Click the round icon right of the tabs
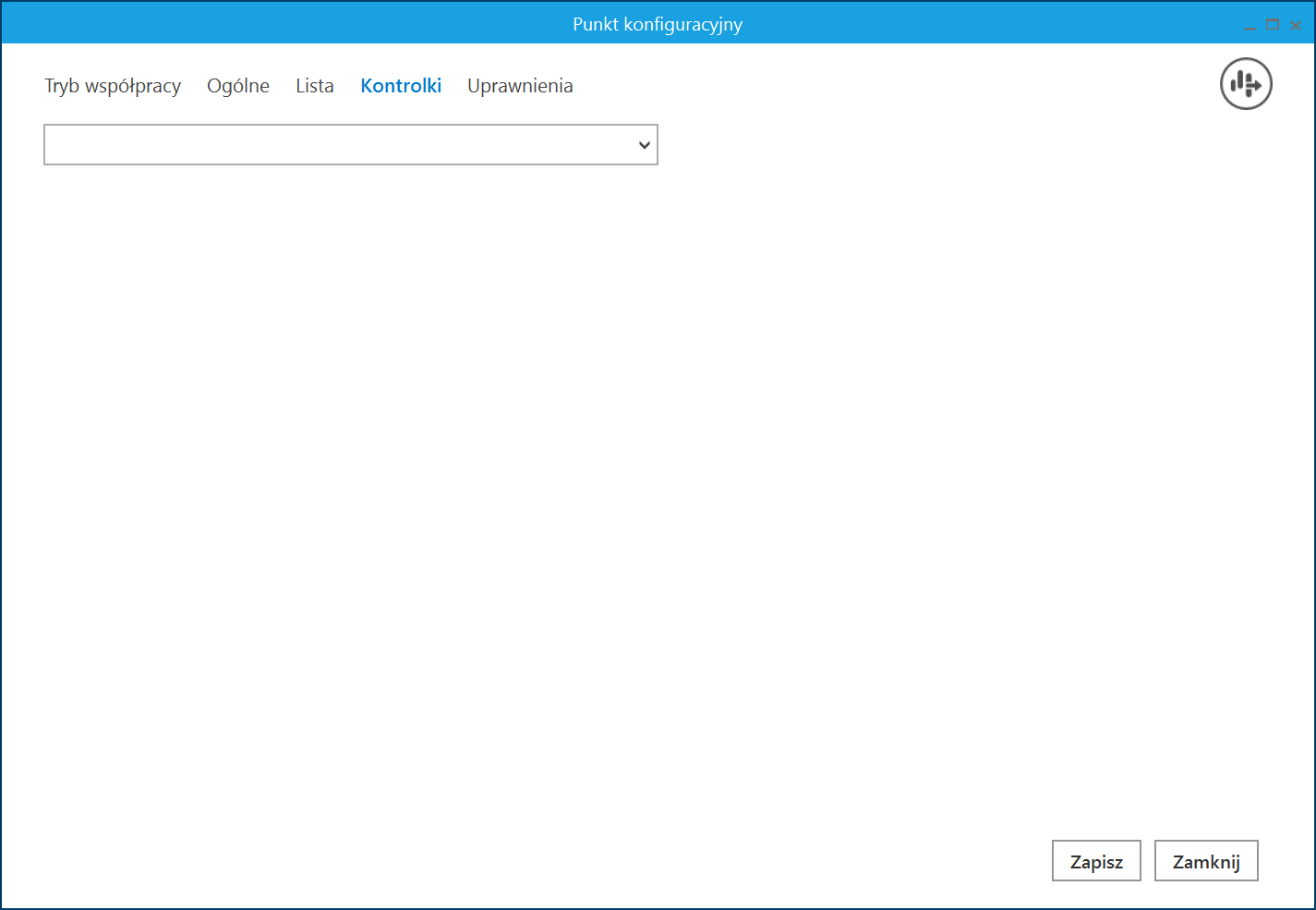This screenshot has height=910, width=1316. click(1246, 84)
